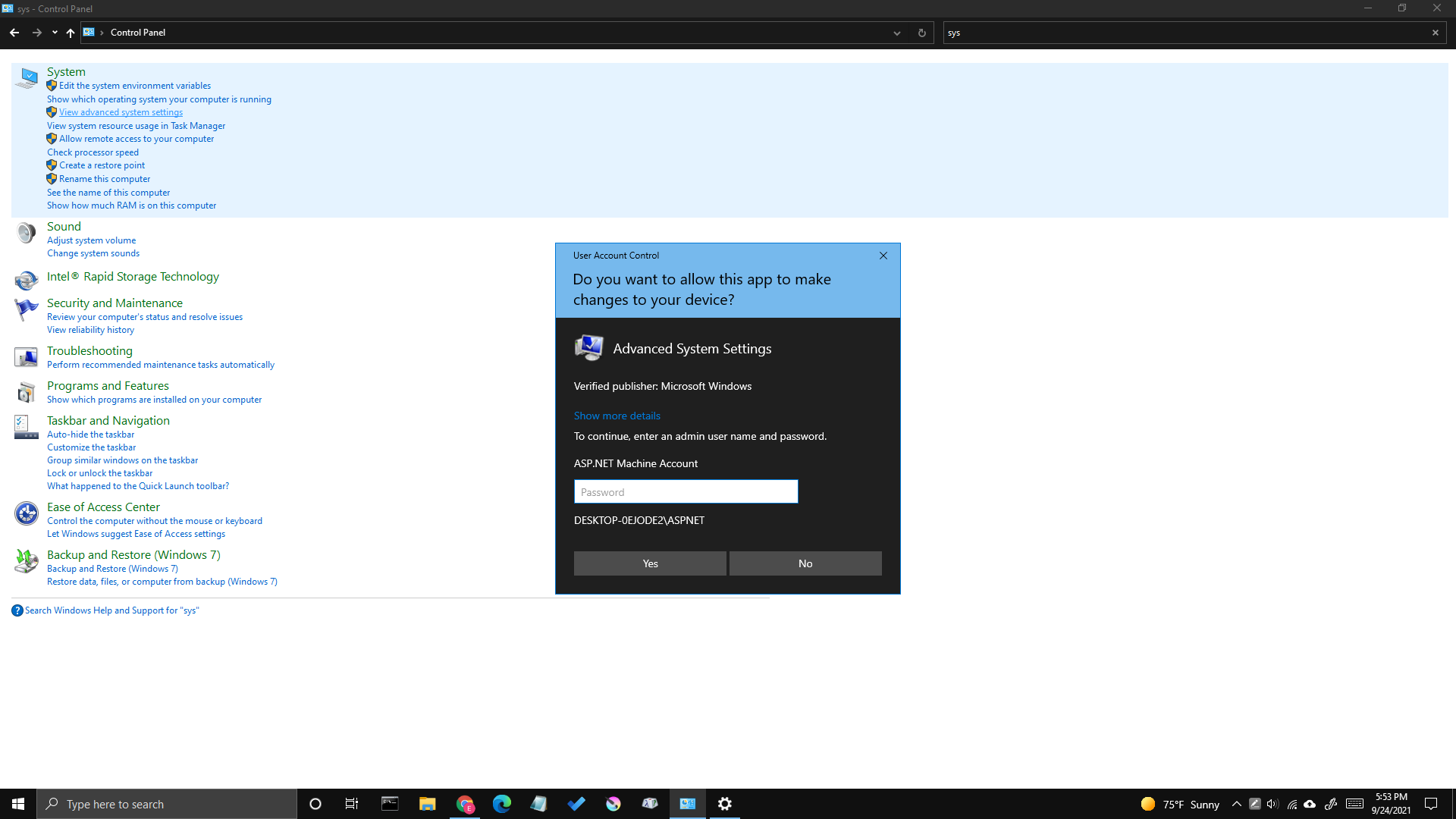Screen dimensions: 1456x819
Task: Open View reliability history link
Action: (x=90, y=330)
